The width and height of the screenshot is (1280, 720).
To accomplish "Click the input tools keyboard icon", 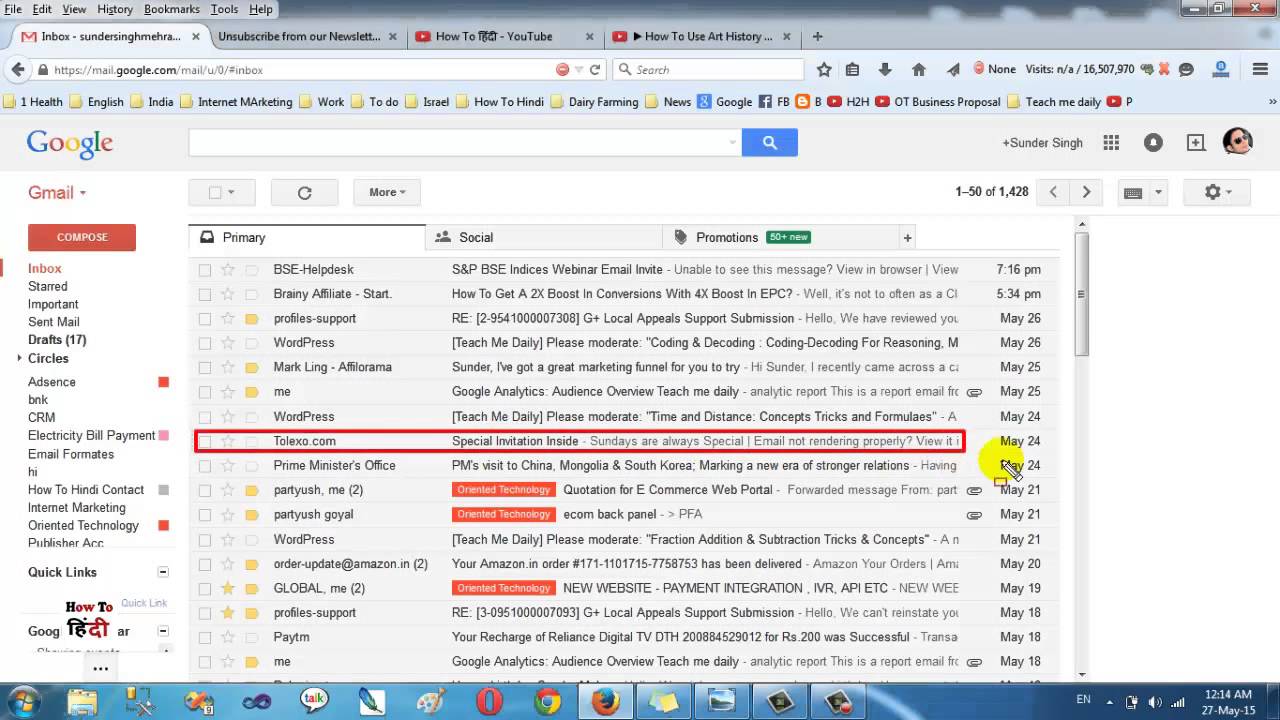I will click(x=1133, y=192).
